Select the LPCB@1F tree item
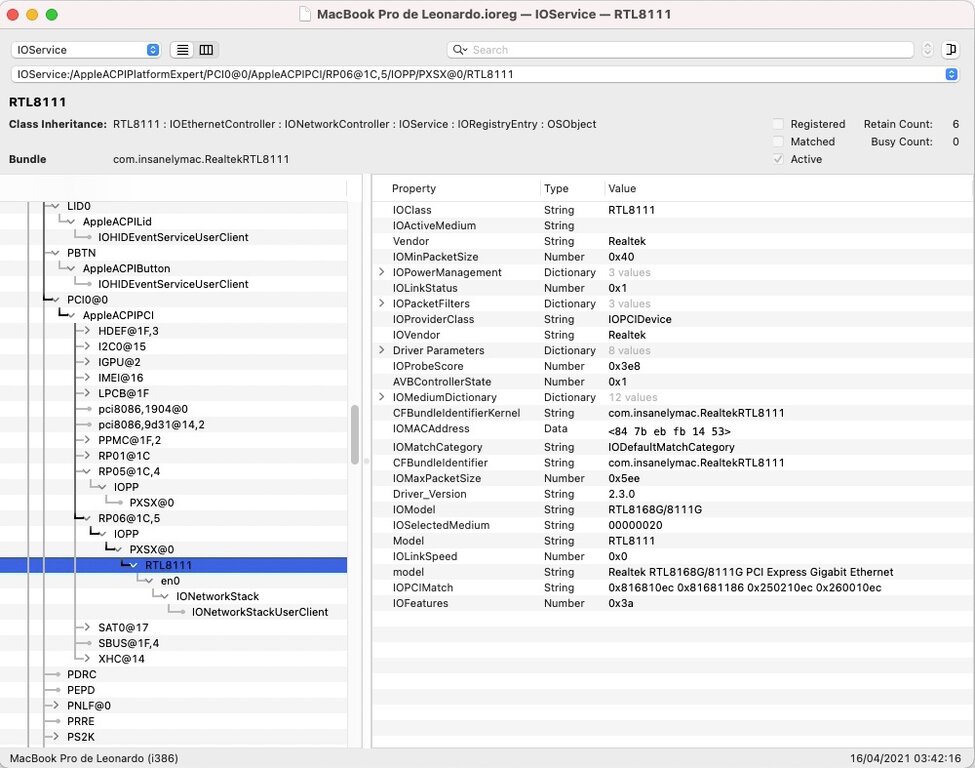This screenshot has width=975, height=768. pos(123,393)
